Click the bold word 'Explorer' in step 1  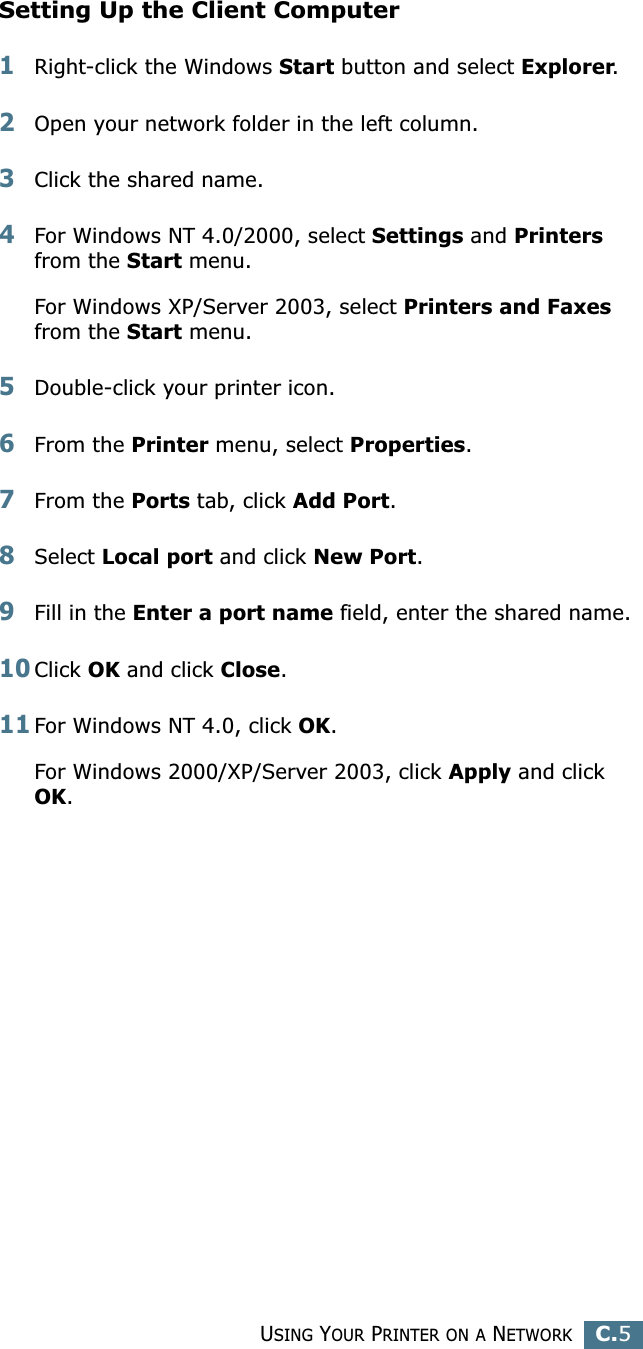tap(567, 68)
